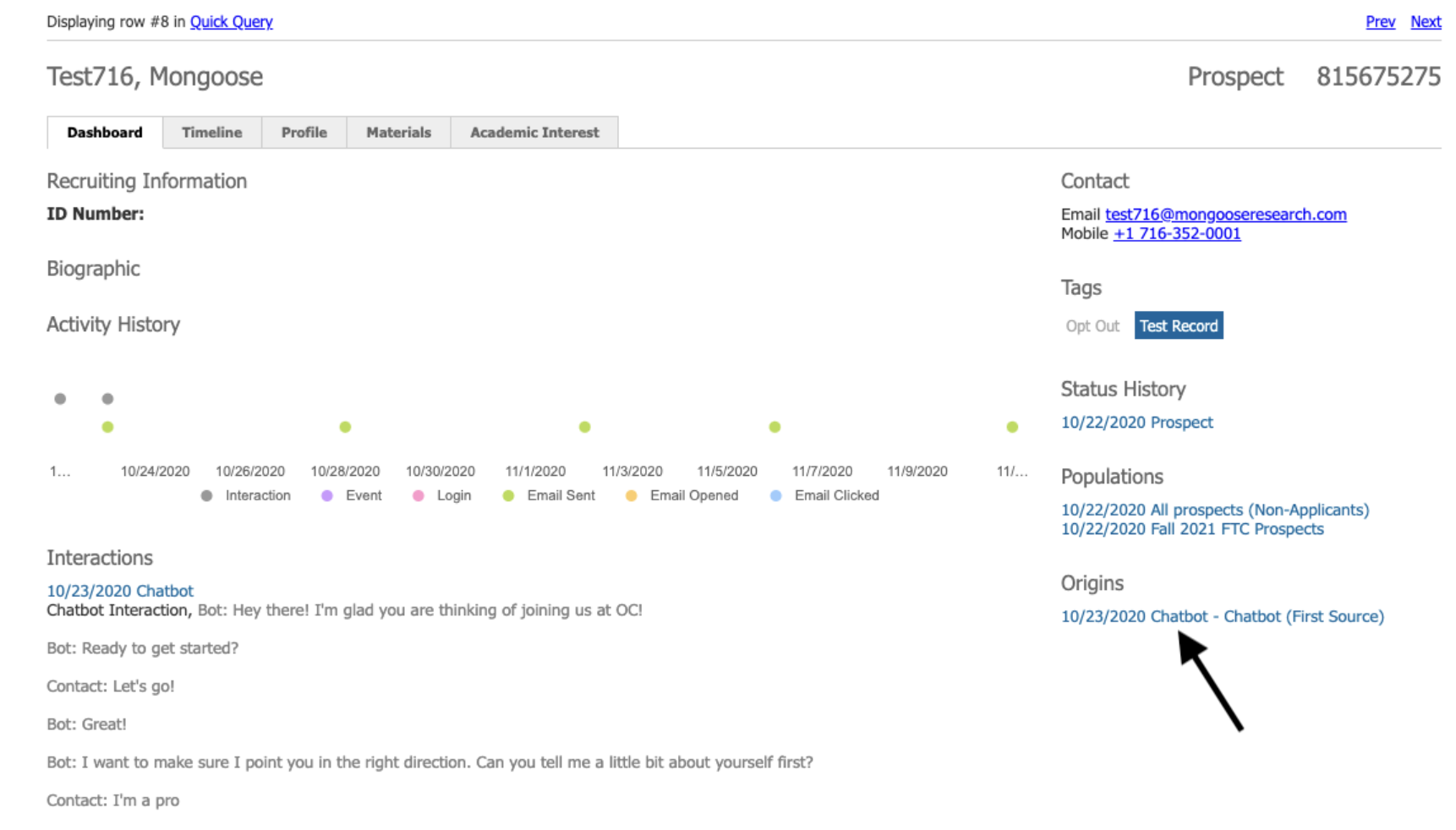This screenshot has width=1456, height=830.
Task: Open the 10/22/2020 Prospect status entry
Action: [1136, 423]
